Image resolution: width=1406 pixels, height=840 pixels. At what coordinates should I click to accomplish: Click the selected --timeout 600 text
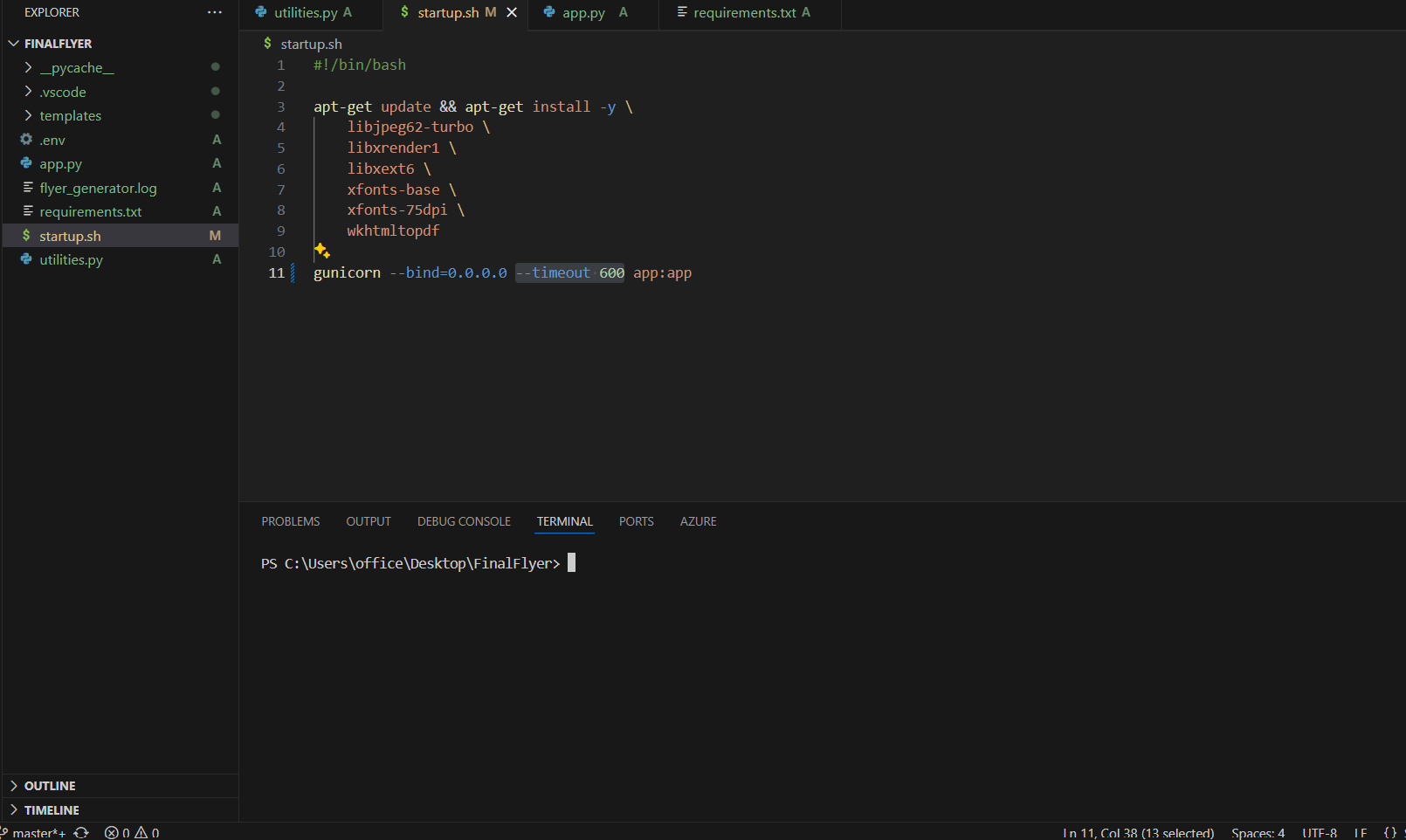tap(569, 272)
